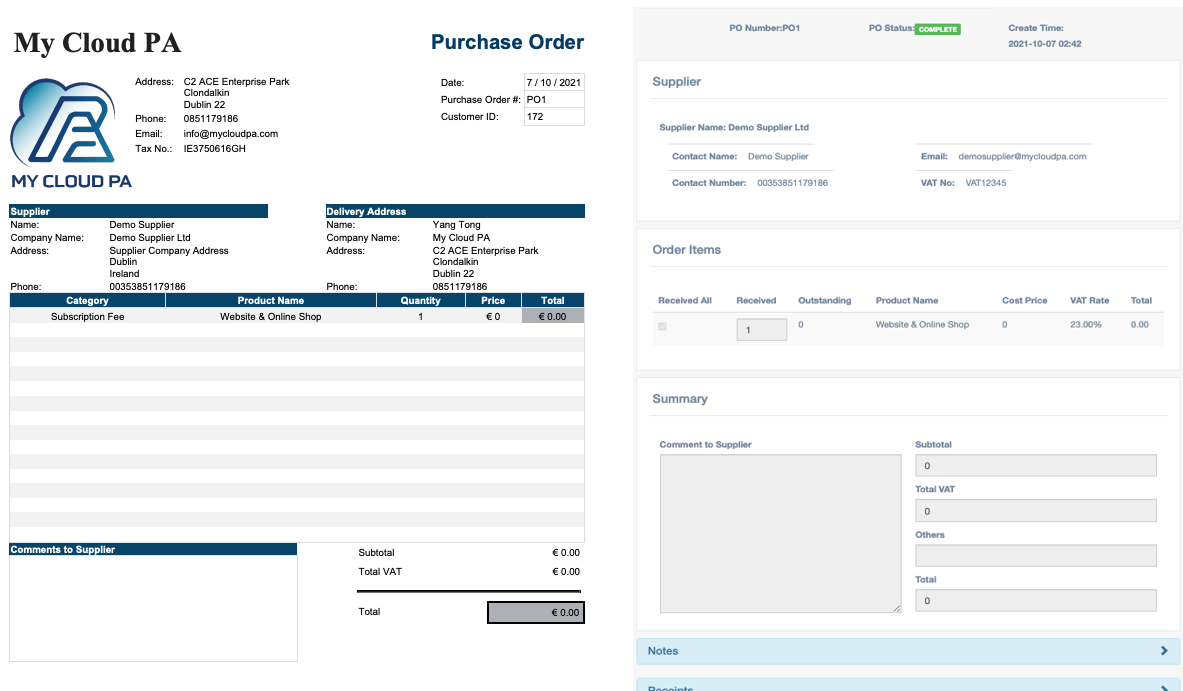Click the Supplier Name: Demo Supplier Ltd text

pos(734,127)
